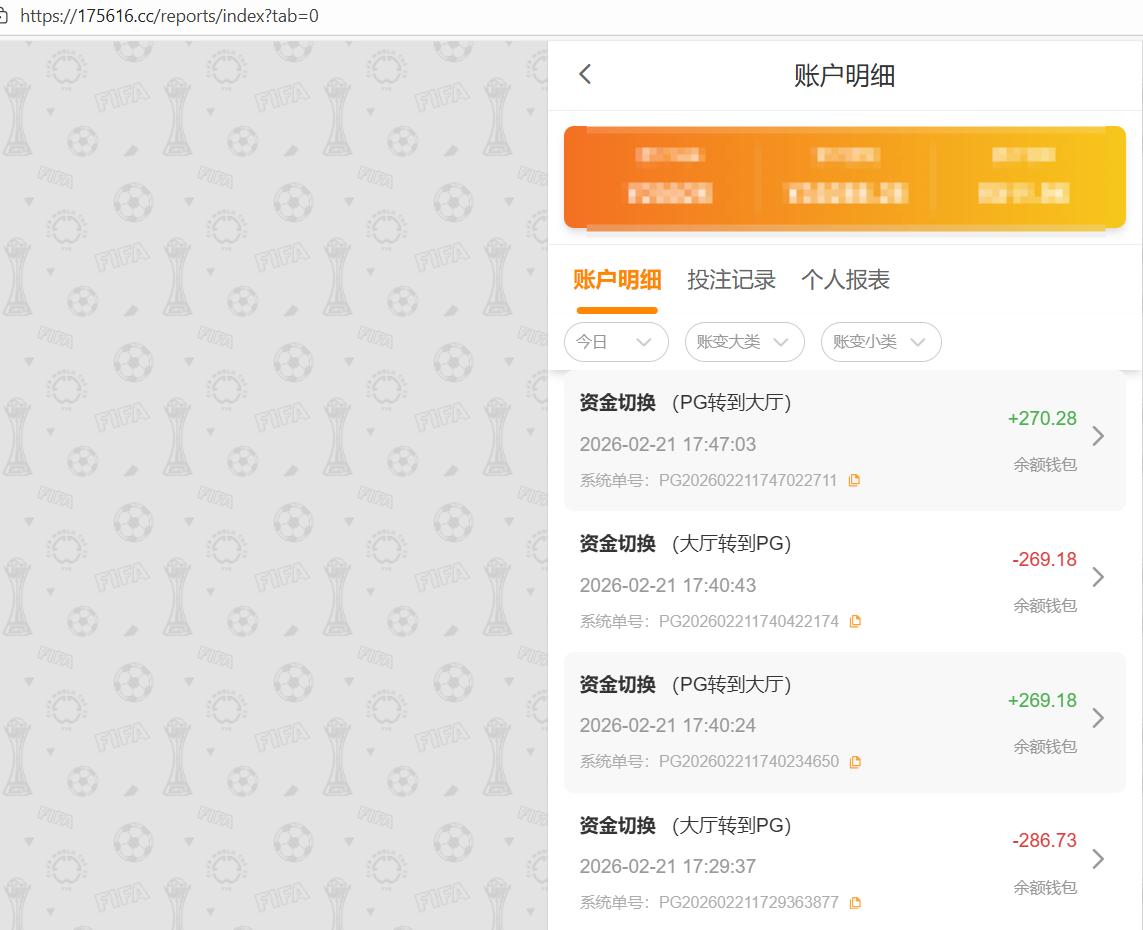Click the back arrow beside 账户明细 title
Screen dimensions: 1143x930
click(585, 74)
